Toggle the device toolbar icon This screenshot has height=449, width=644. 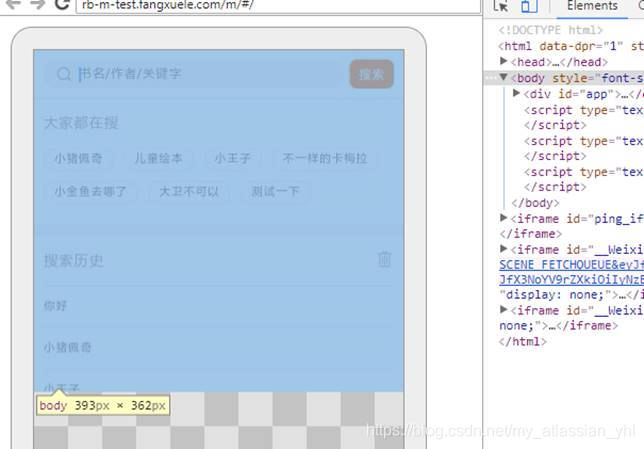(529, 6)
